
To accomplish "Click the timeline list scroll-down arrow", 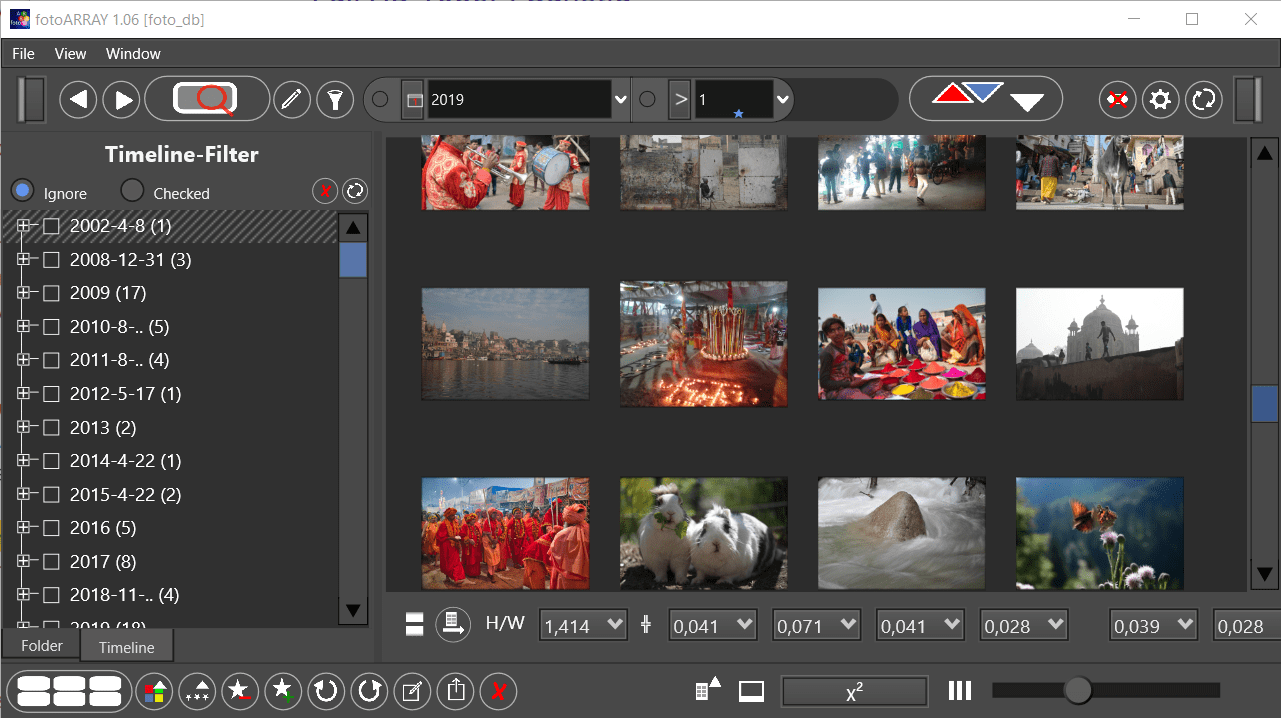I will (x=353, y=608).
